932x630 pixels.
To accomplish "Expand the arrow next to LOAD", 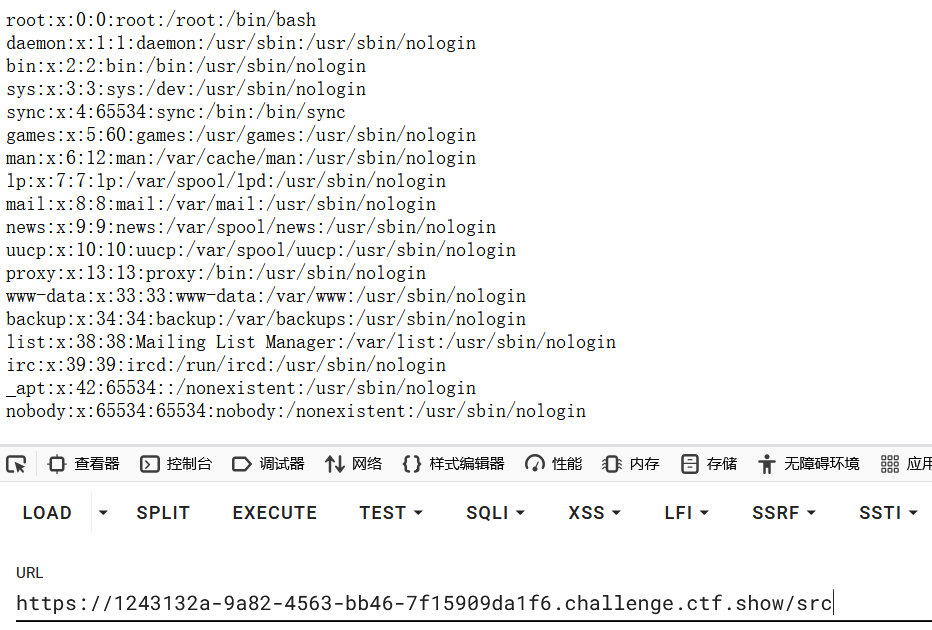I will (102, 513).
